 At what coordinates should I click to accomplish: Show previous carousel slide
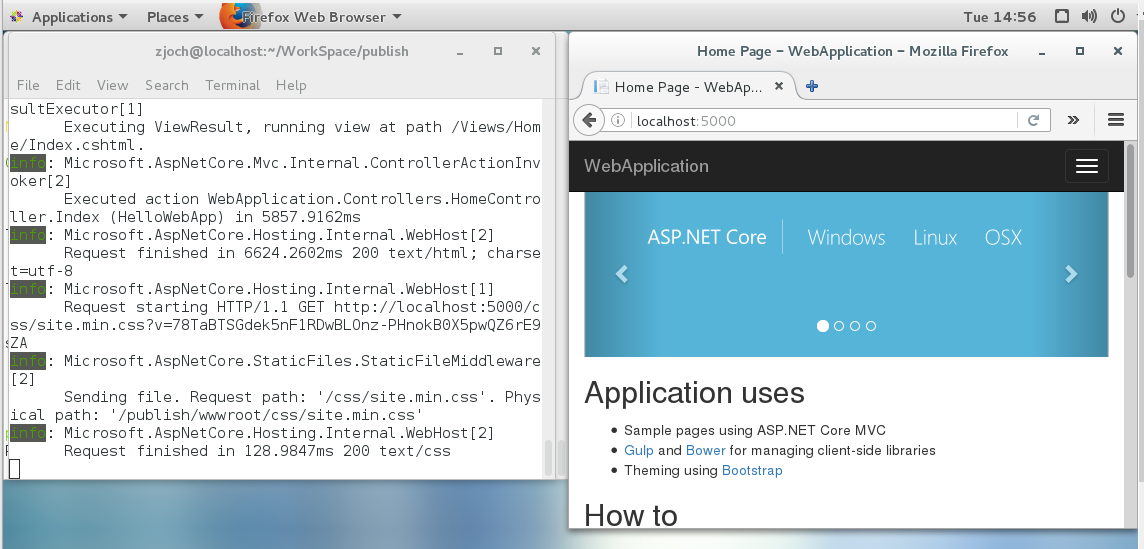click(x=622, y=274)
